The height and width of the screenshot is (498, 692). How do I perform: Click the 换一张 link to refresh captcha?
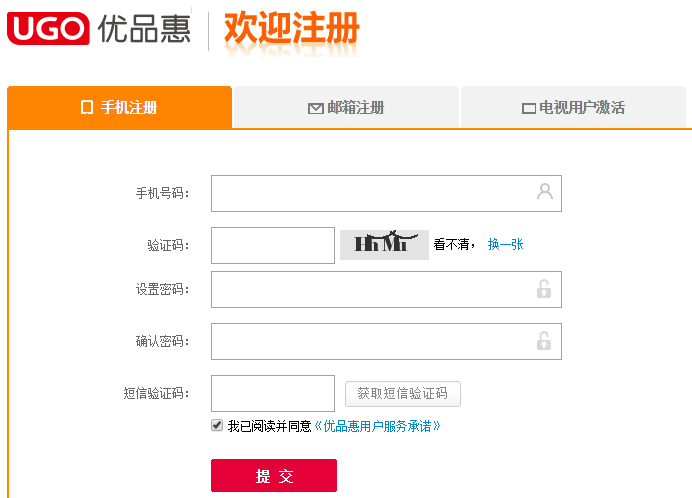click(x=505, y=244)
